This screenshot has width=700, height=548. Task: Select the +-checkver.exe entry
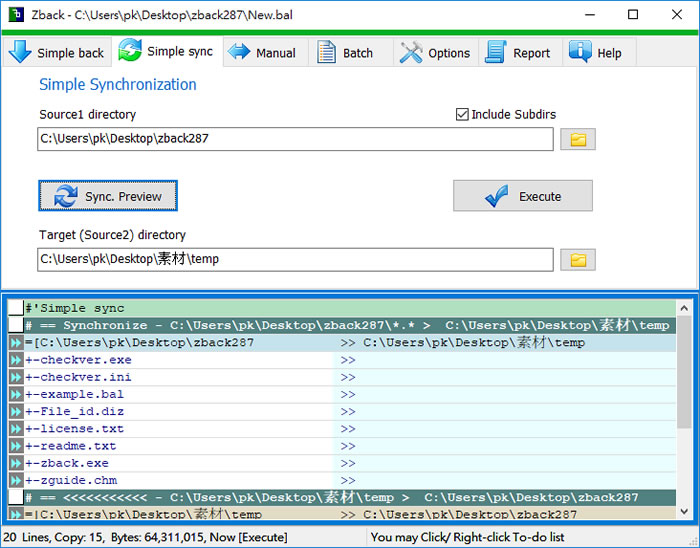pos(78,360)
